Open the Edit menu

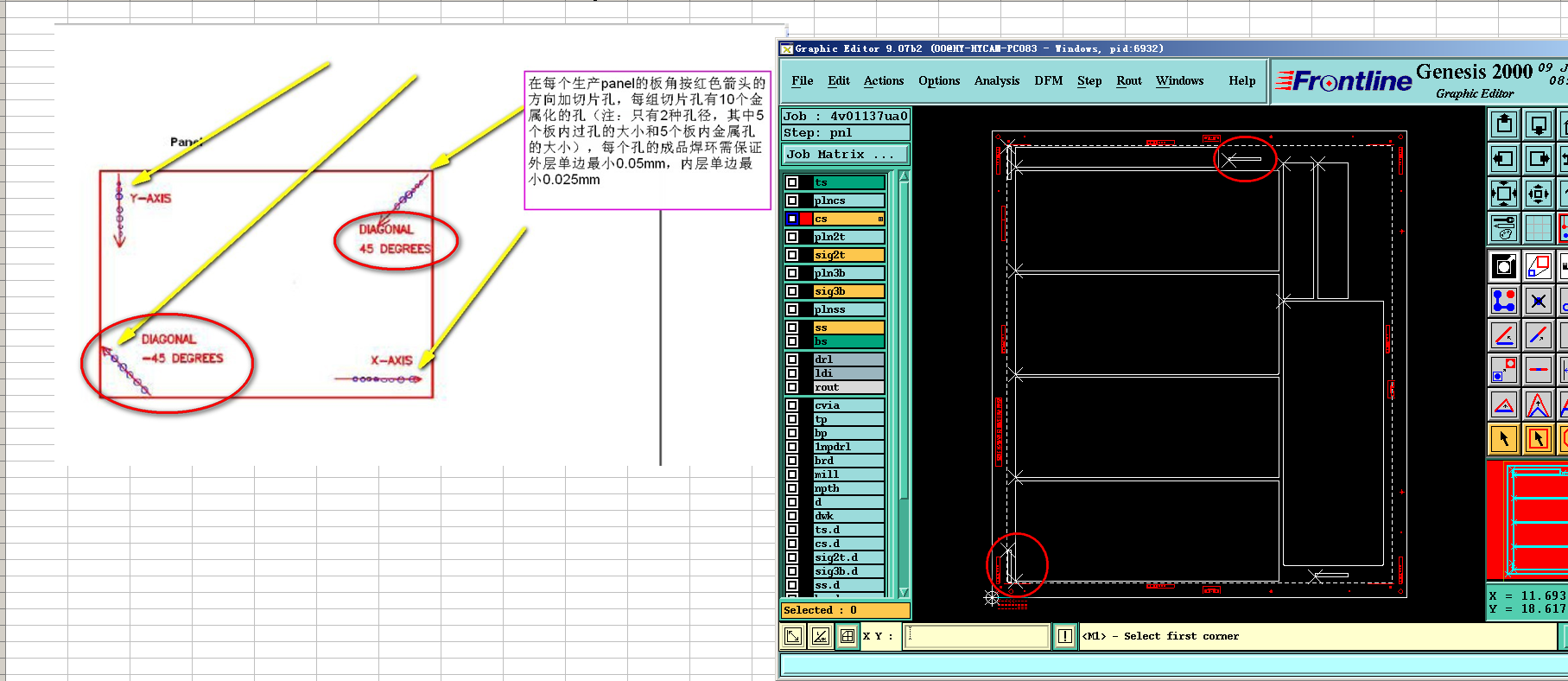[x=838, y=81]
